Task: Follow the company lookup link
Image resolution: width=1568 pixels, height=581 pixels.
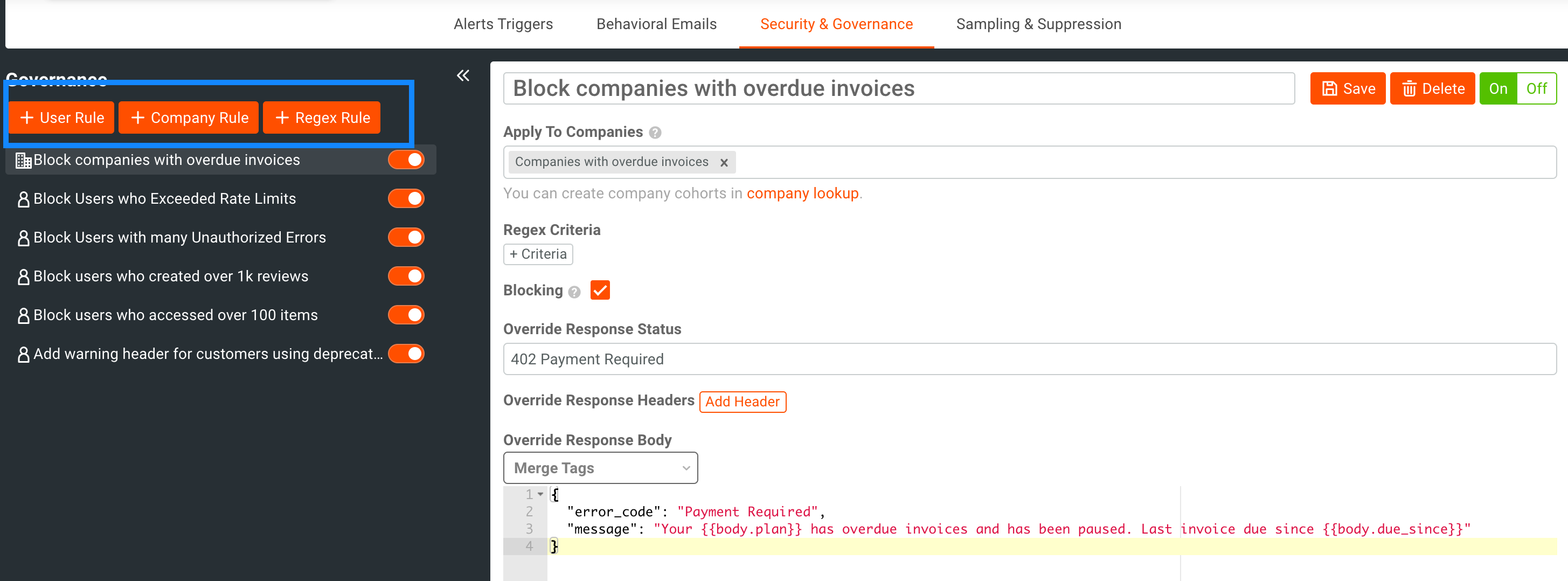Action: click(x=802, y=193)
